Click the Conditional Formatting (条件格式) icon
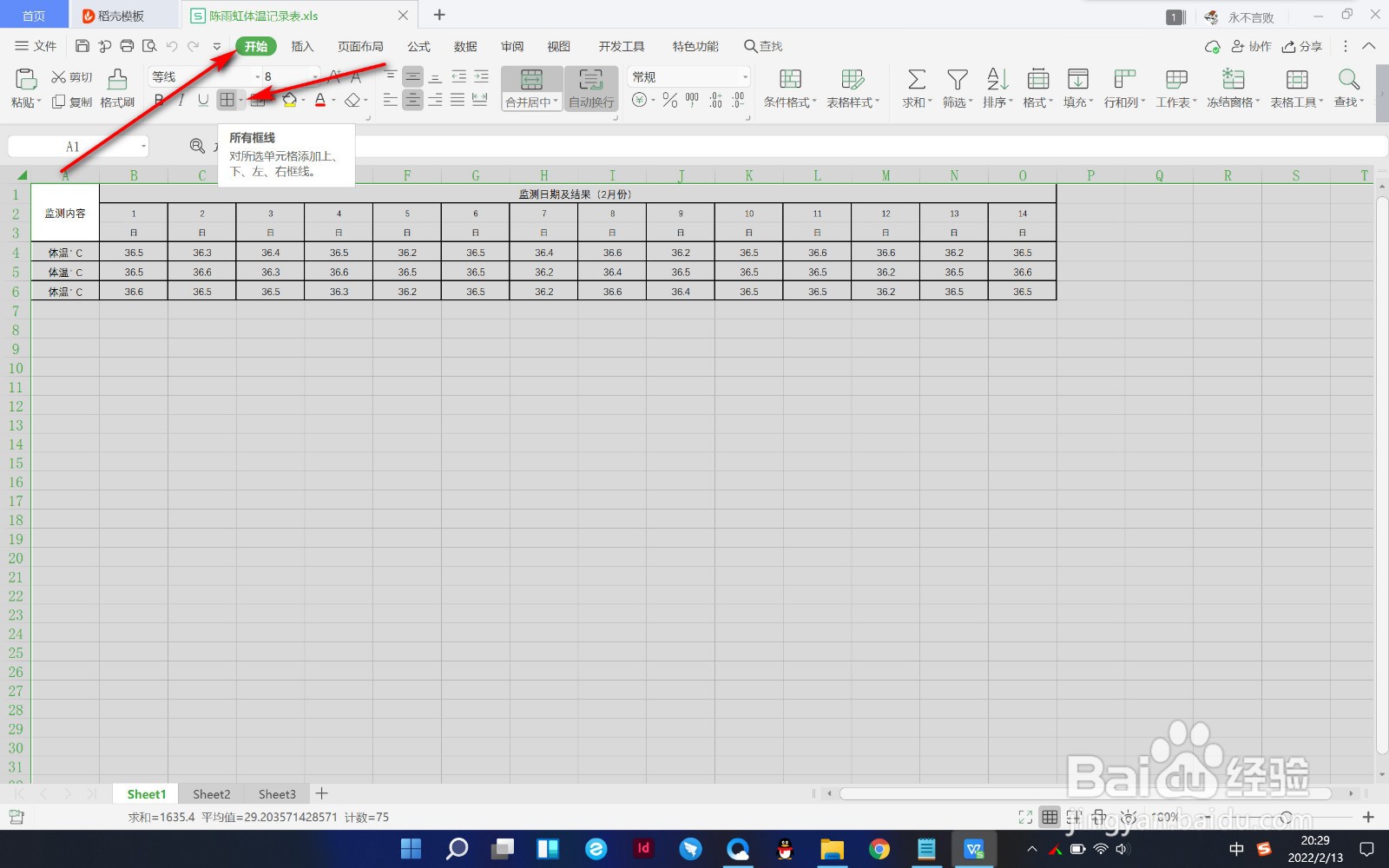The width and height of the screenshot is (1389, 868). click(x=790, y=80)
